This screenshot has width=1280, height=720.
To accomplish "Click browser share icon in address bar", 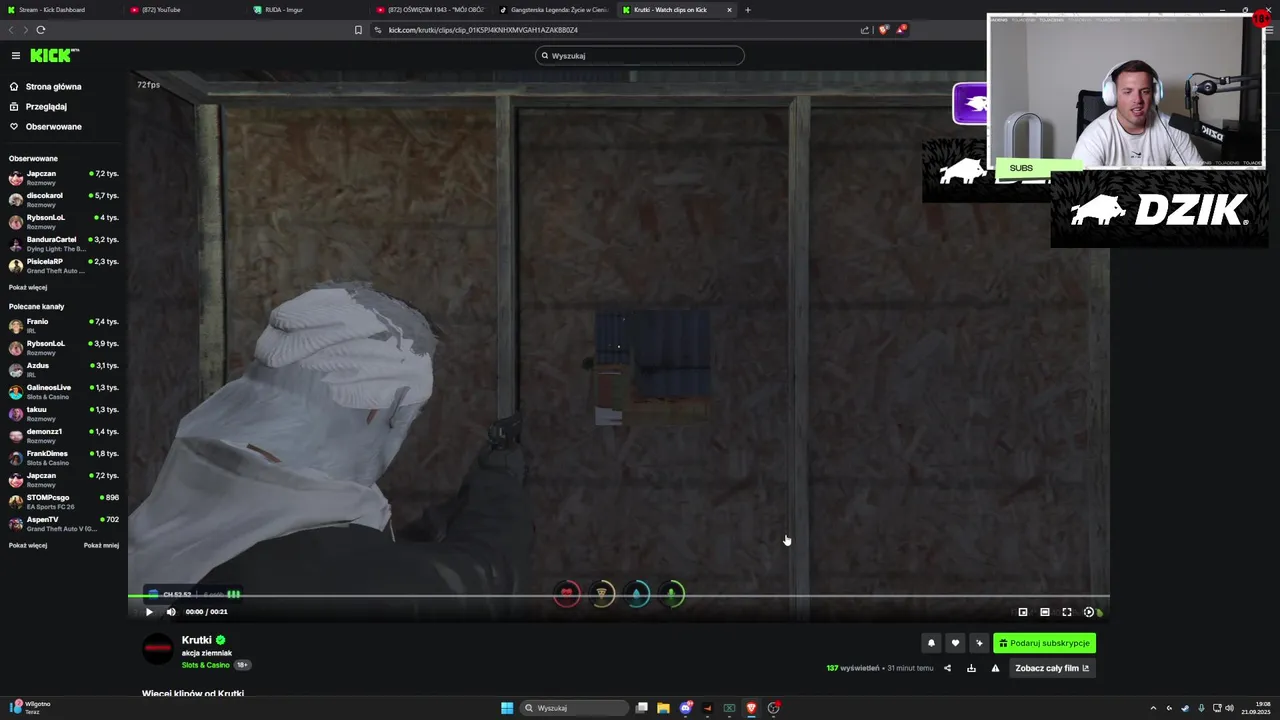I will click(865, 30).
